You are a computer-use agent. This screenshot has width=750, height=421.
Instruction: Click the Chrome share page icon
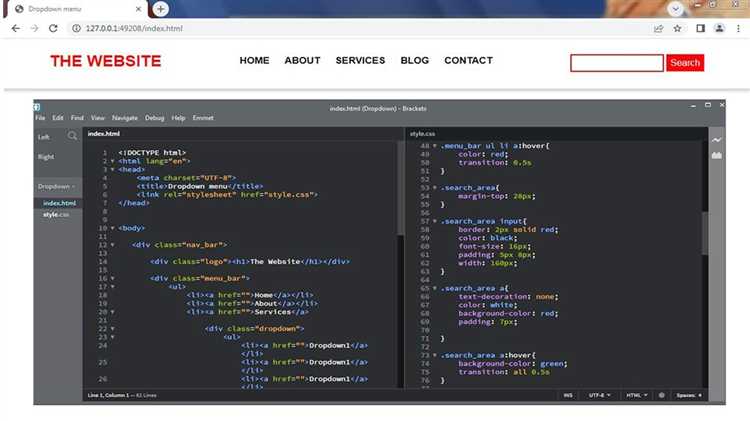coord(658,29)
